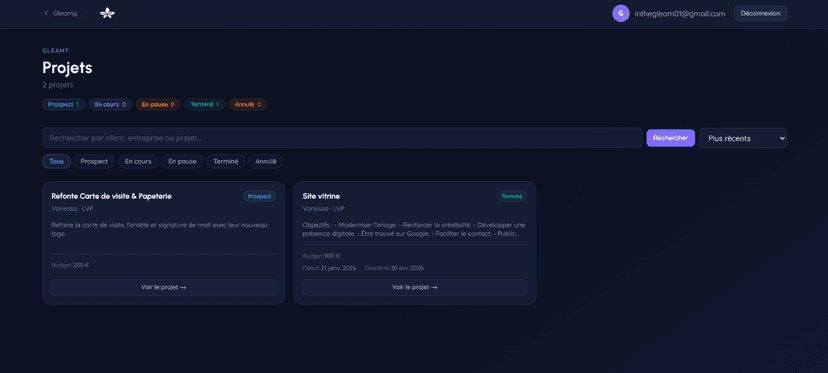Click the Terminé tag on Site vitrine card
Image resolution: width=828 pixels, height=373 pixels.
(512, 196)
